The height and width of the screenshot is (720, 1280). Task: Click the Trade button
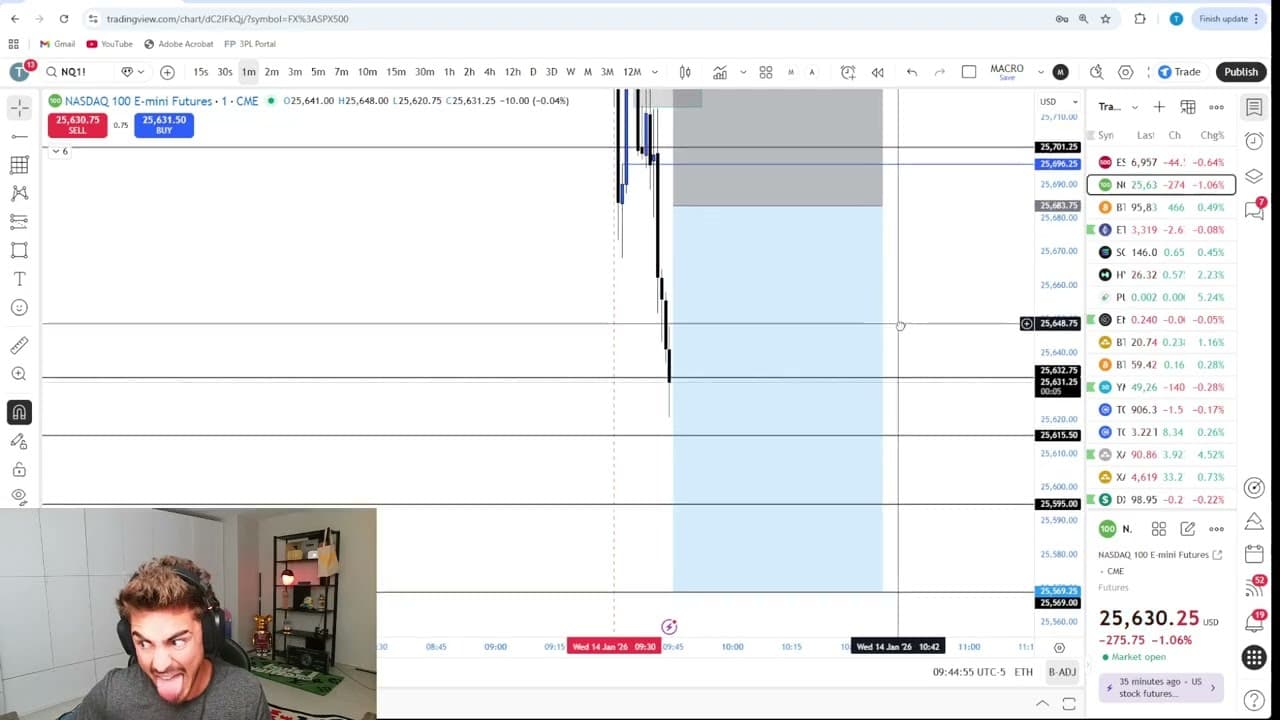point(1179,72)
